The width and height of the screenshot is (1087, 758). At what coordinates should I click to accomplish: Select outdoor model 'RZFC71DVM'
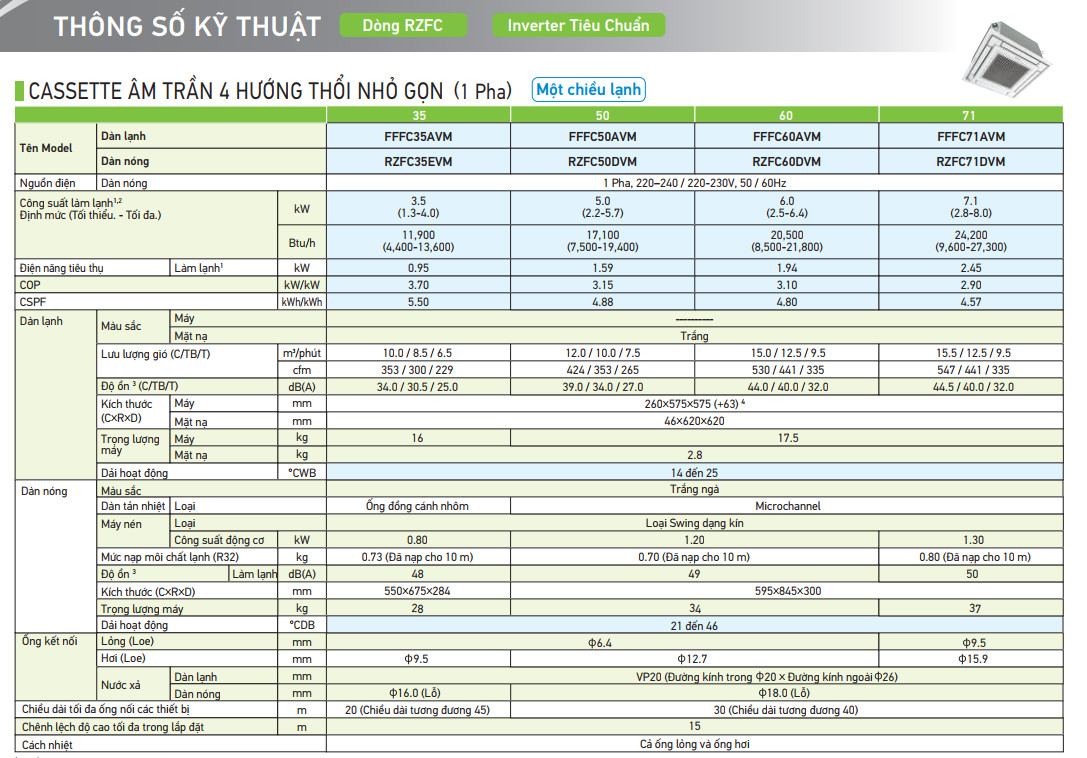tap(971, 162)
